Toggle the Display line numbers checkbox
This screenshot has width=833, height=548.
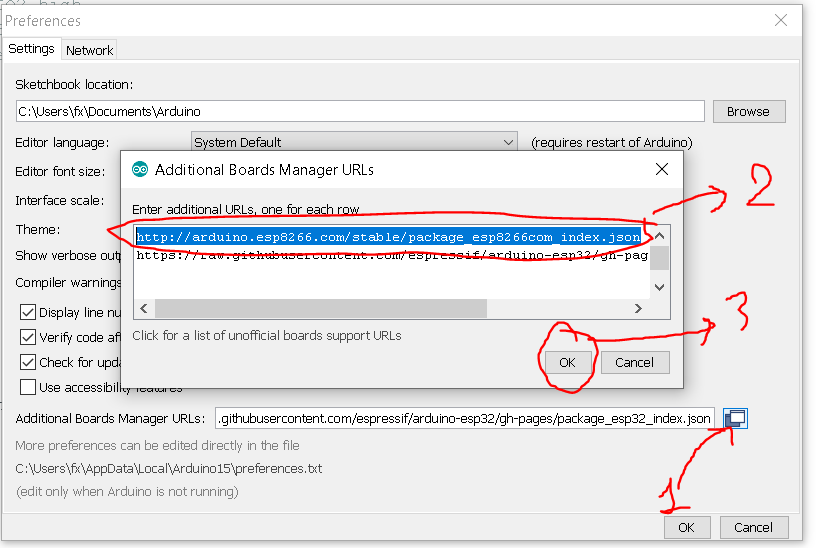(x=28, y=312)
